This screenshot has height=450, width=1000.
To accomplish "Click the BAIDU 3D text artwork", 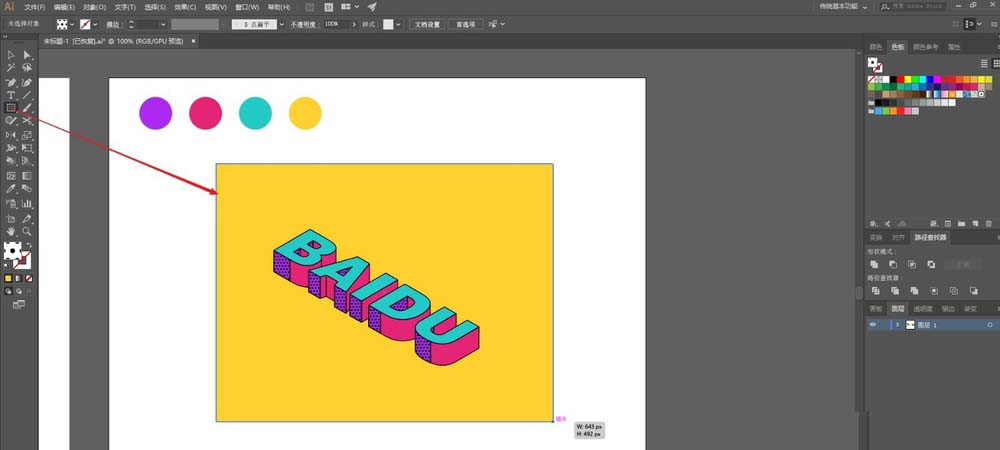I will [x=376, y=297].
